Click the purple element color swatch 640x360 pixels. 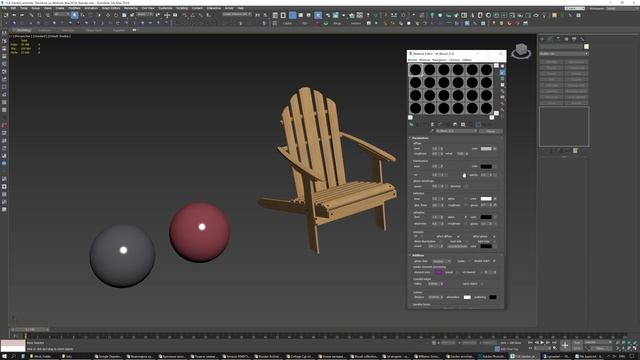(x=438, y=272)
